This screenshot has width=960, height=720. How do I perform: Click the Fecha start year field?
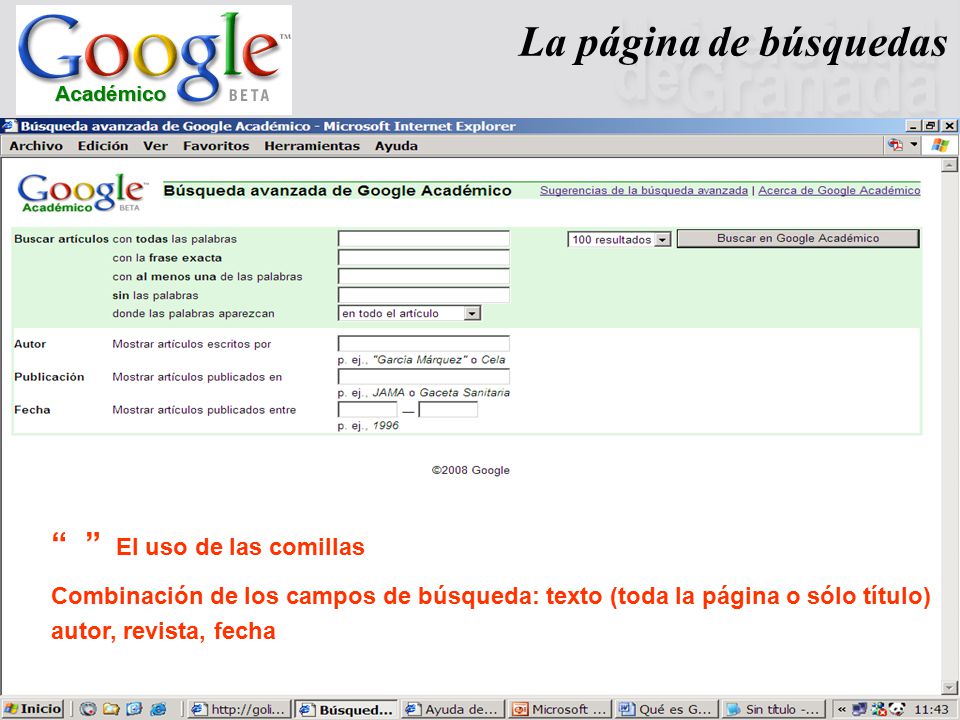coord(367,410)
